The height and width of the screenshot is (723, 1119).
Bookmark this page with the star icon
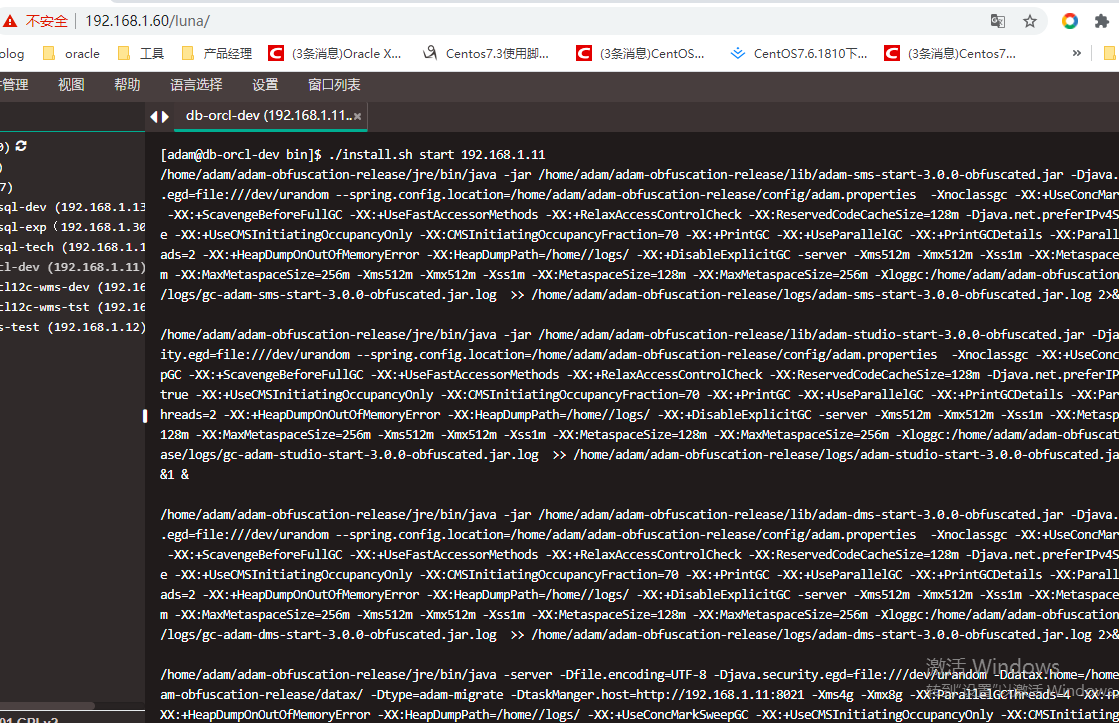pyautogui.click(x=1030, y=21)
